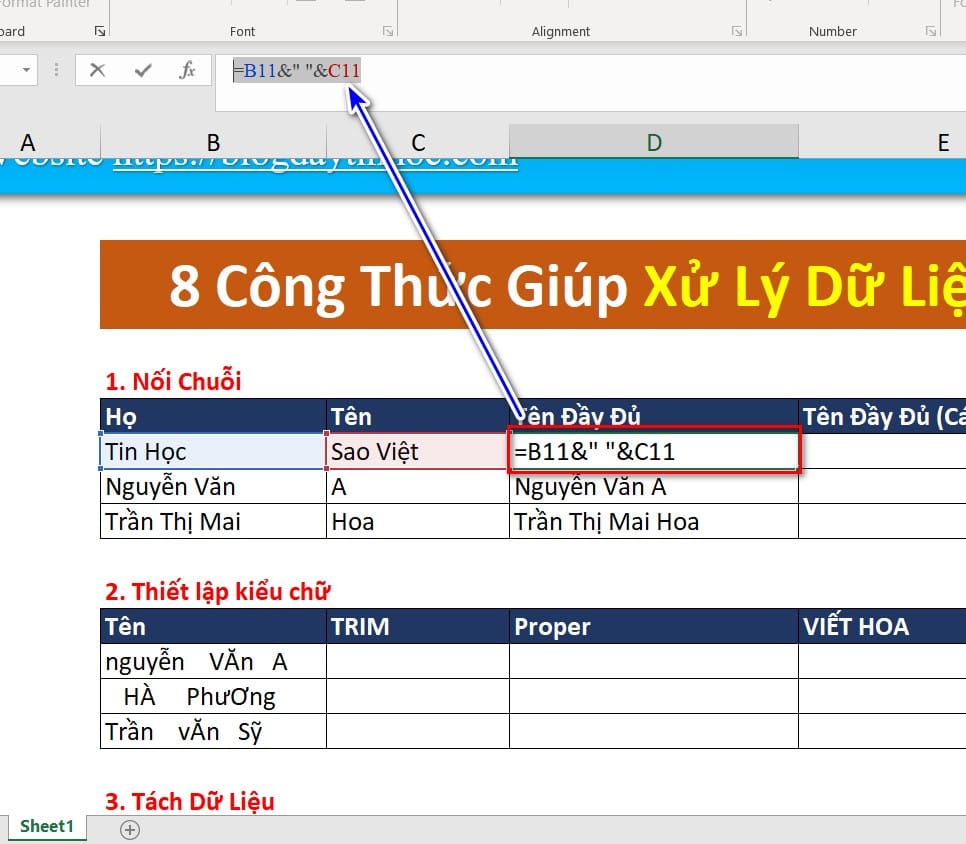Open the website link in blue banner
The image size is (966, 844).
coord(315,164)
